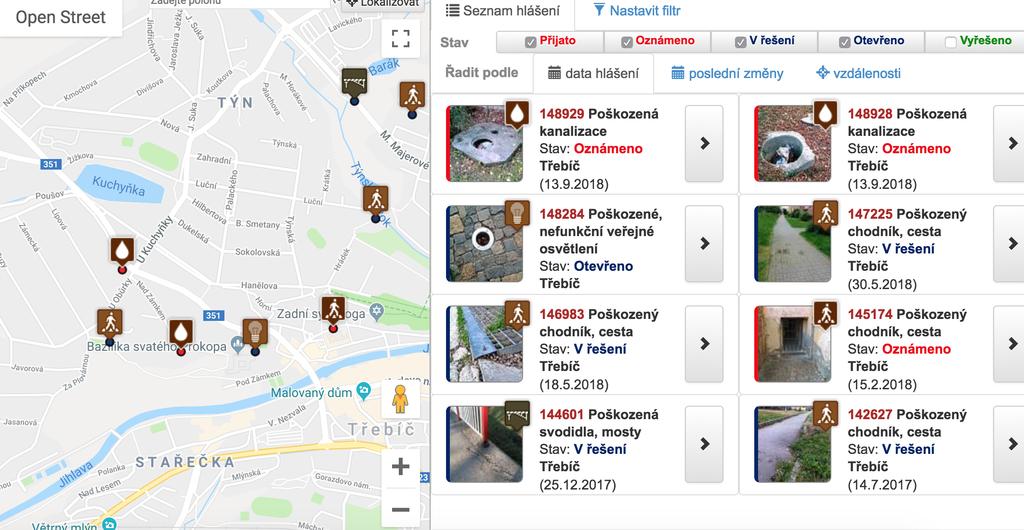The width and height of the screenshot is (1024, 530).
Task: Click lightbulb icon of report 148284
Action: coord(517,215)
